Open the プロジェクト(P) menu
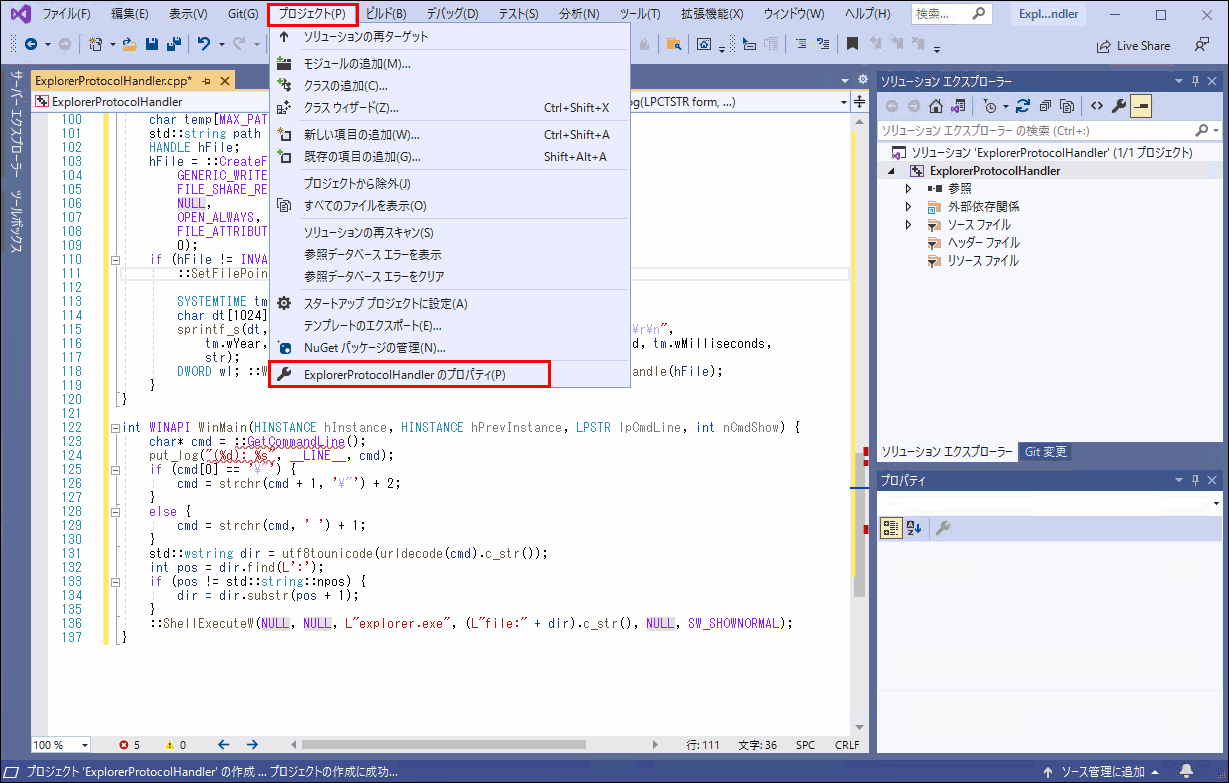1229x783 pixels. click(313, 14)
